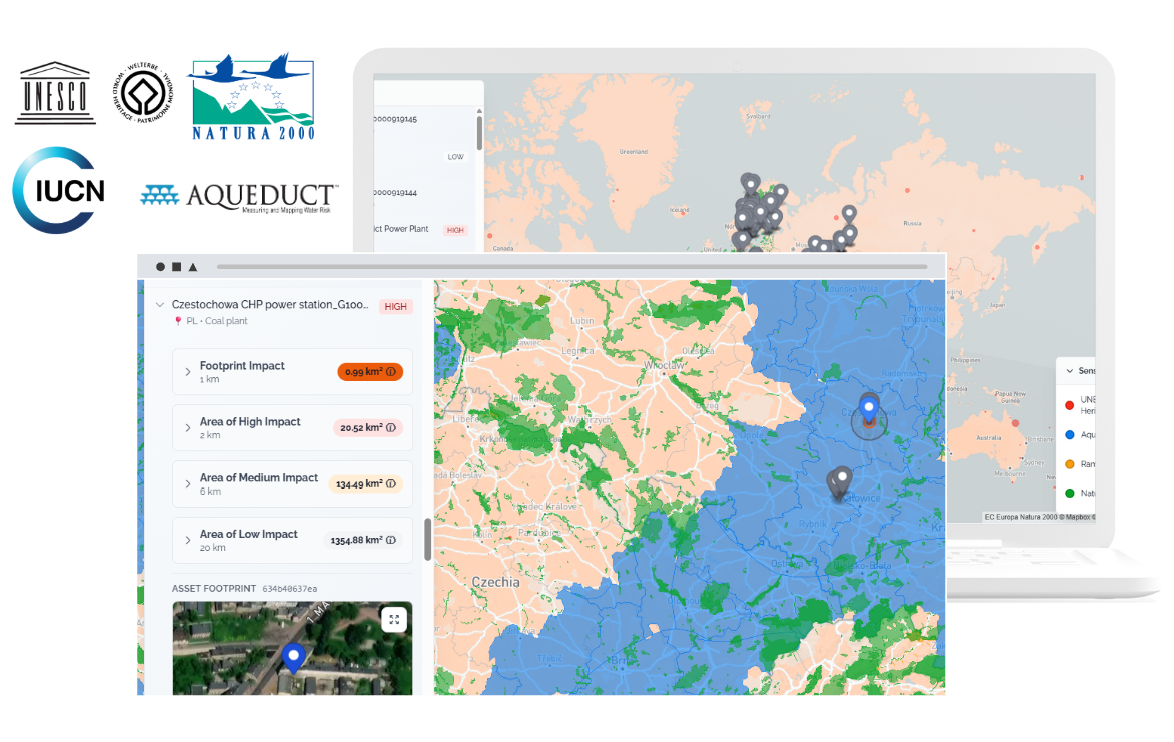Click info icon beside 1354.88 km² value

coord(391,540)
